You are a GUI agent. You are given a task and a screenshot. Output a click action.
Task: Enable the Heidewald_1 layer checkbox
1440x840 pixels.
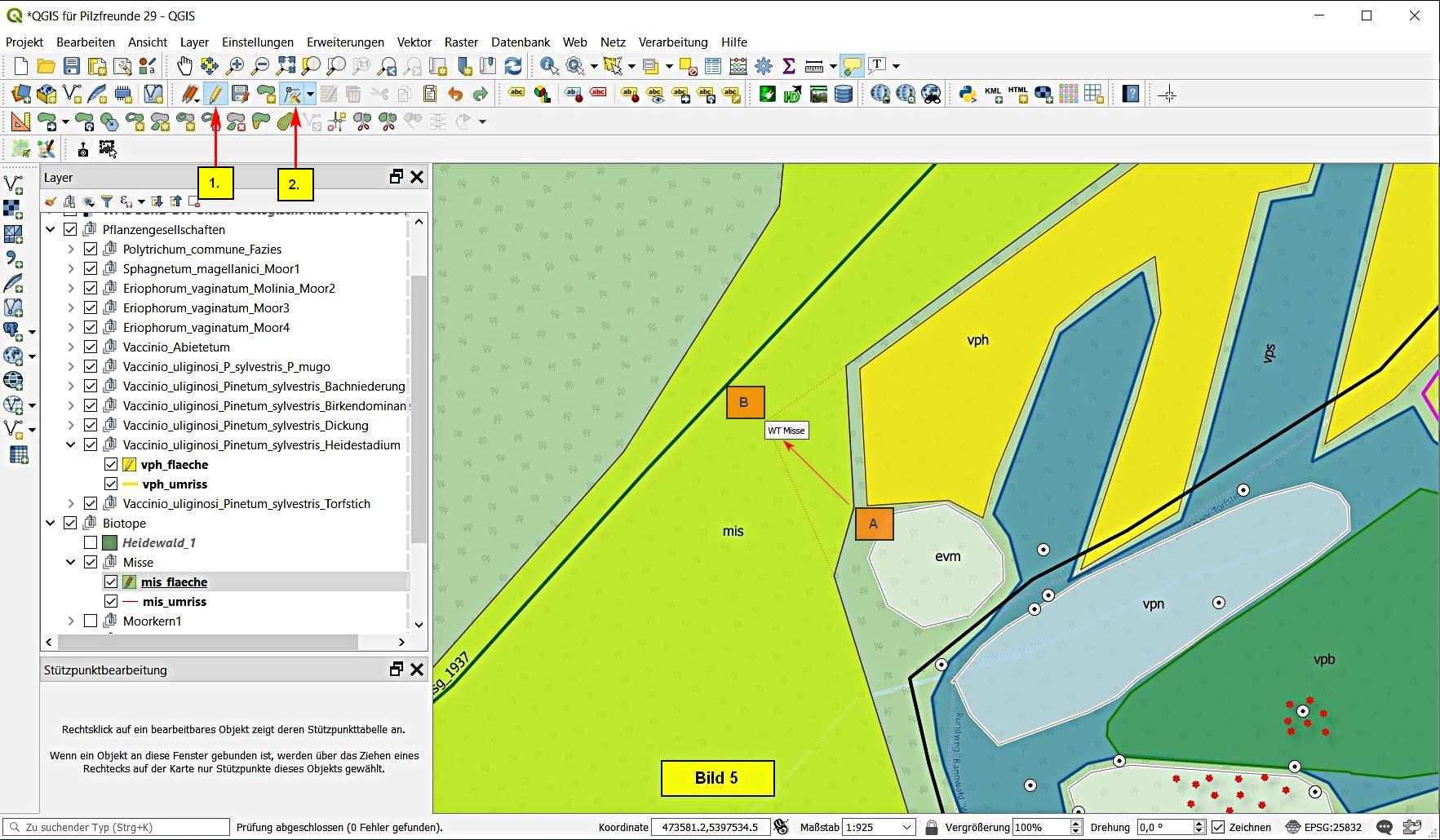91,542
